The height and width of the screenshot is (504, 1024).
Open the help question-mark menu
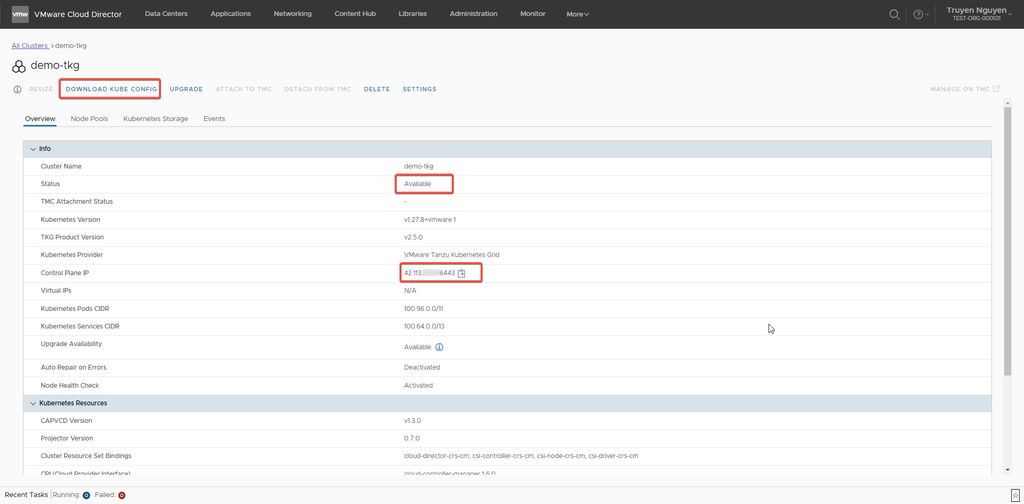coord(919,14)
